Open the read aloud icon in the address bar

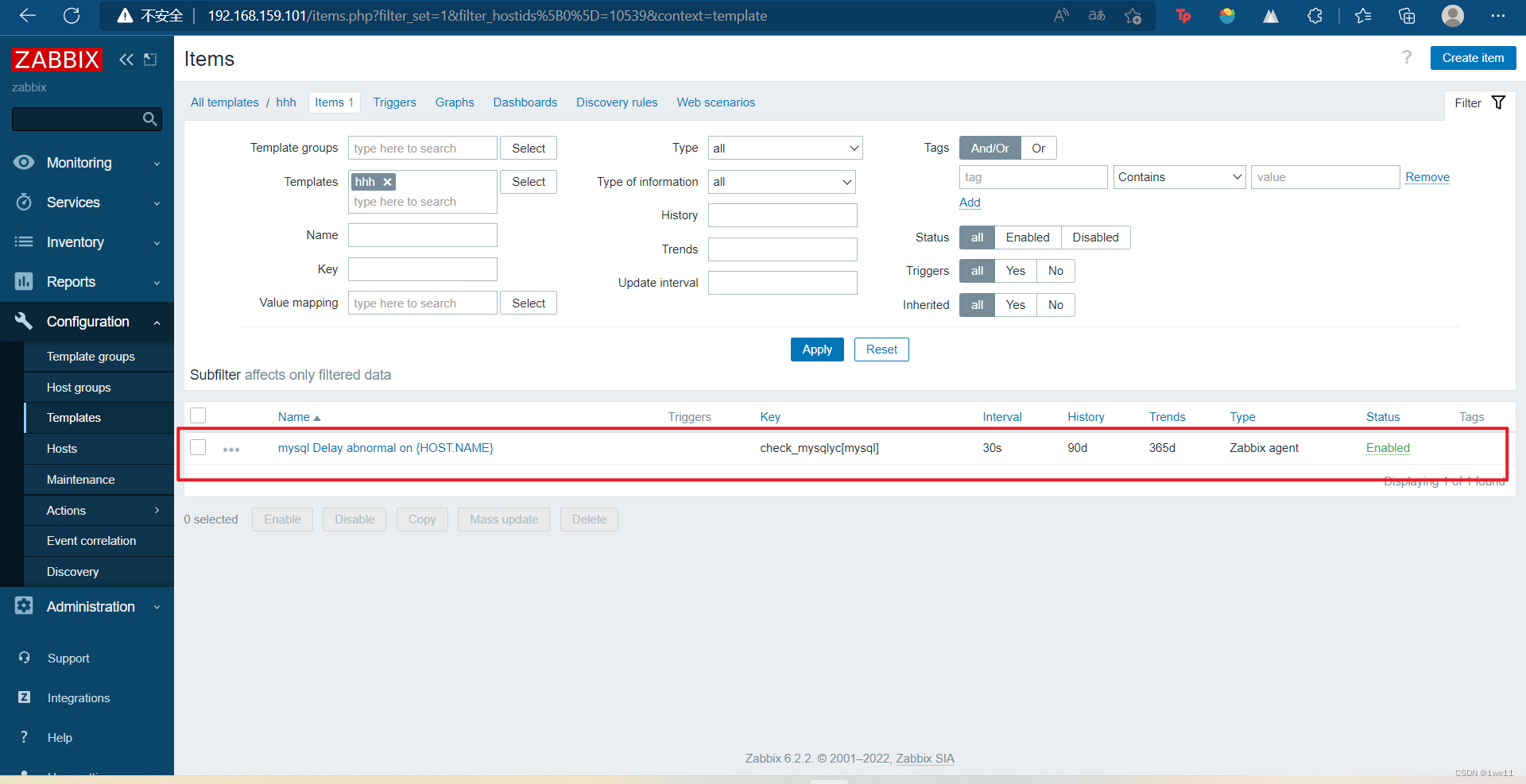(x=1061, y=15)
